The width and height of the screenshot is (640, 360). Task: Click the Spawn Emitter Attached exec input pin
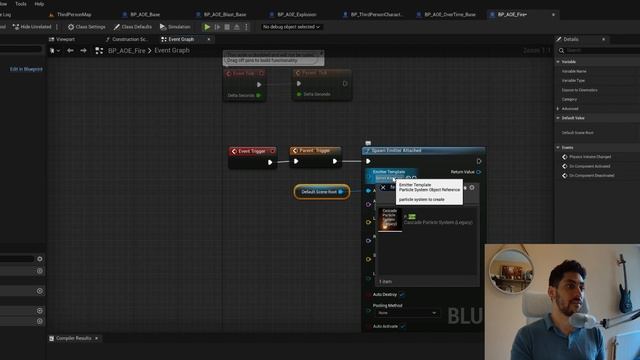pos(368,161)
